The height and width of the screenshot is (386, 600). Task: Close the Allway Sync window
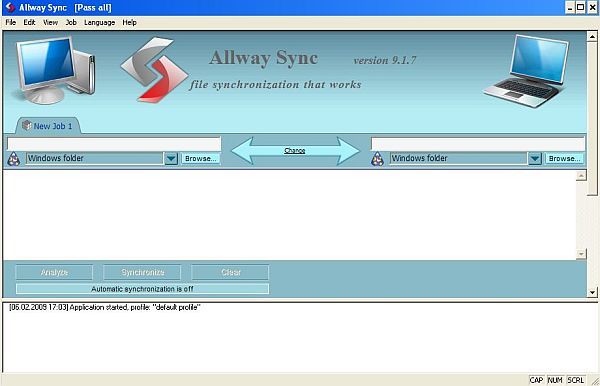tap(592, 8)
